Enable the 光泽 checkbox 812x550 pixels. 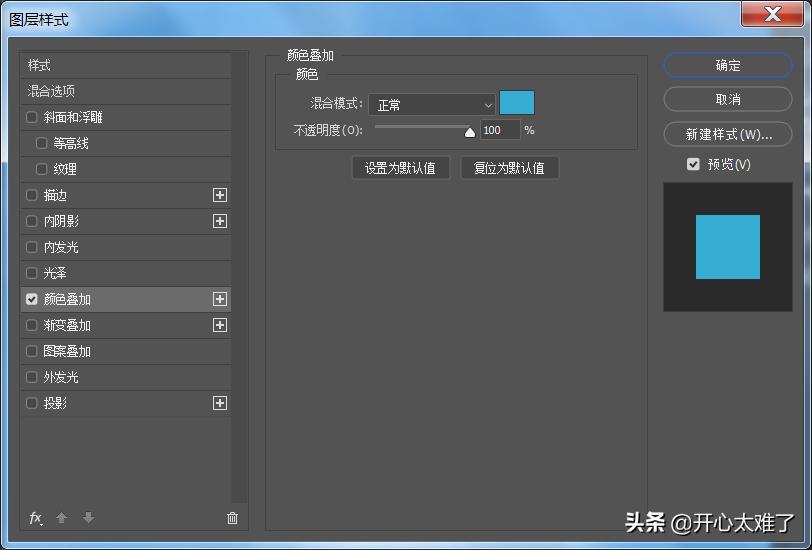(32, 273)
